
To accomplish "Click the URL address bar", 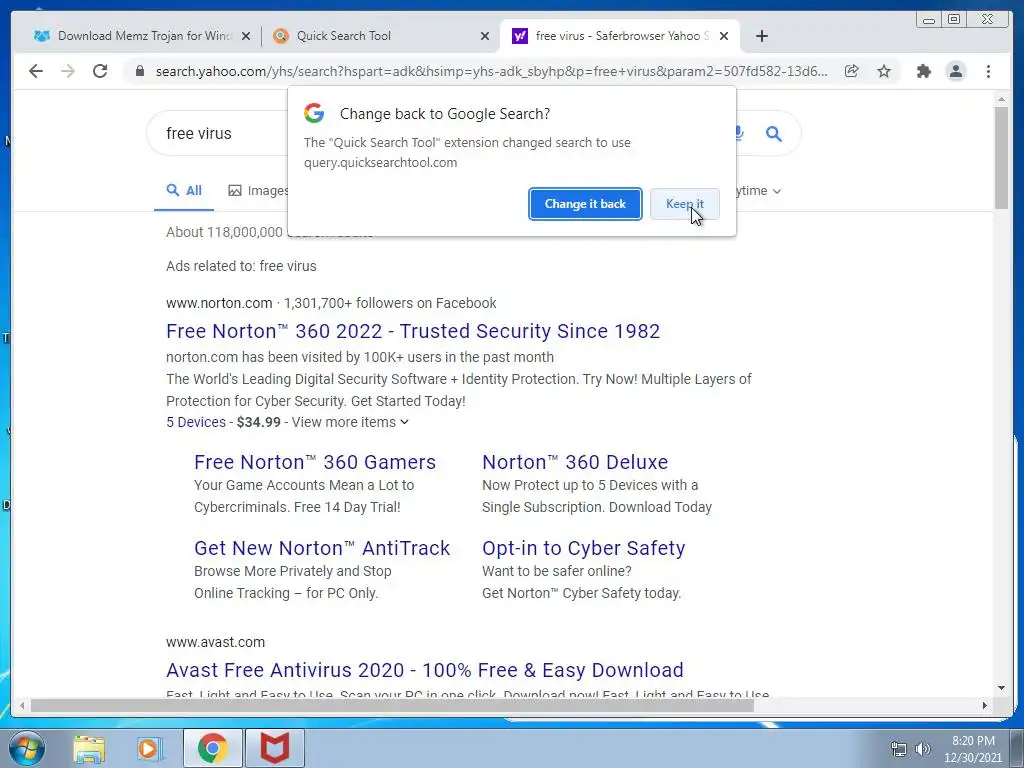I will click(x=491, y=71).
